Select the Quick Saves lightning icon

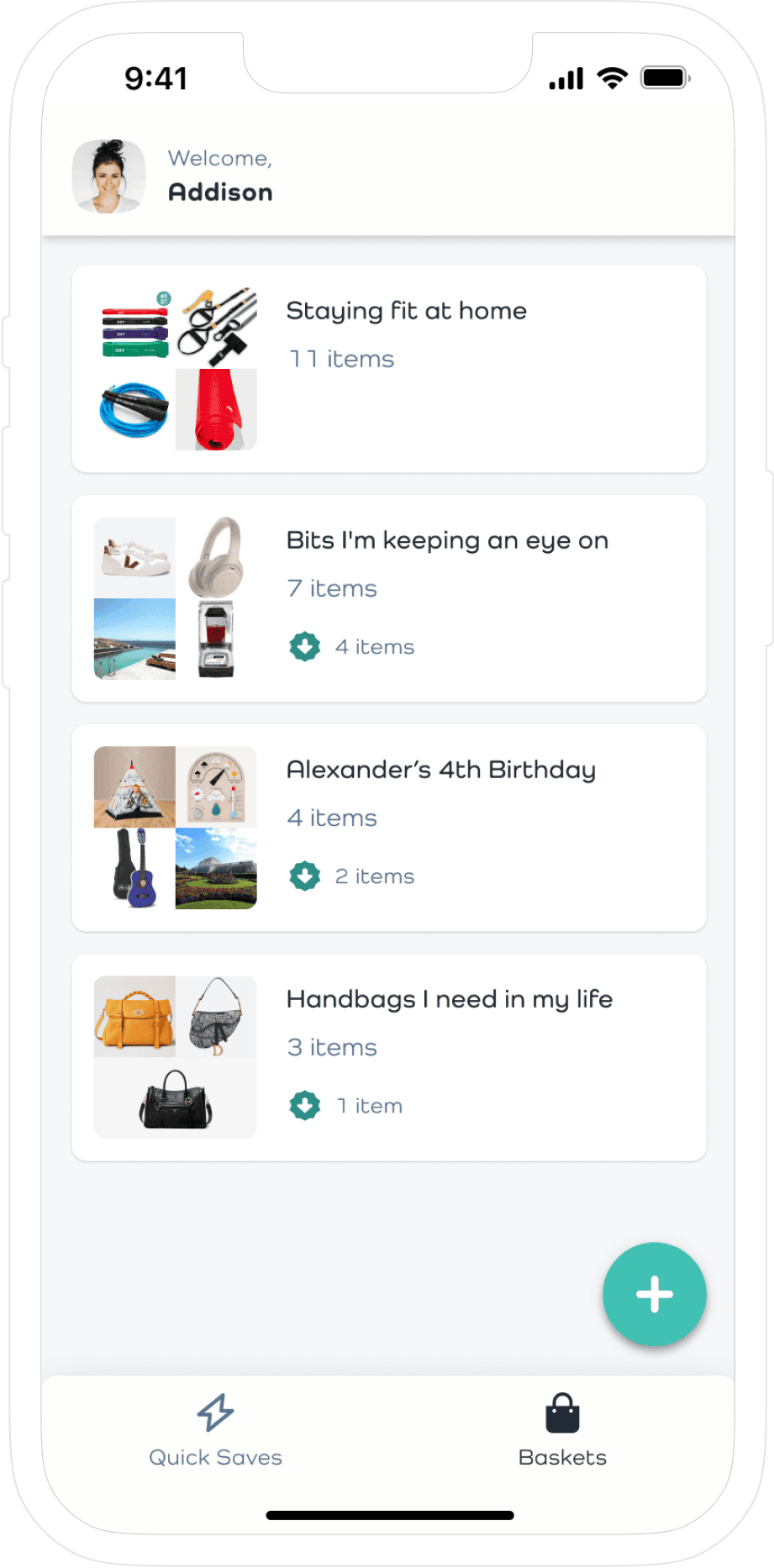tap(215, 1409)
